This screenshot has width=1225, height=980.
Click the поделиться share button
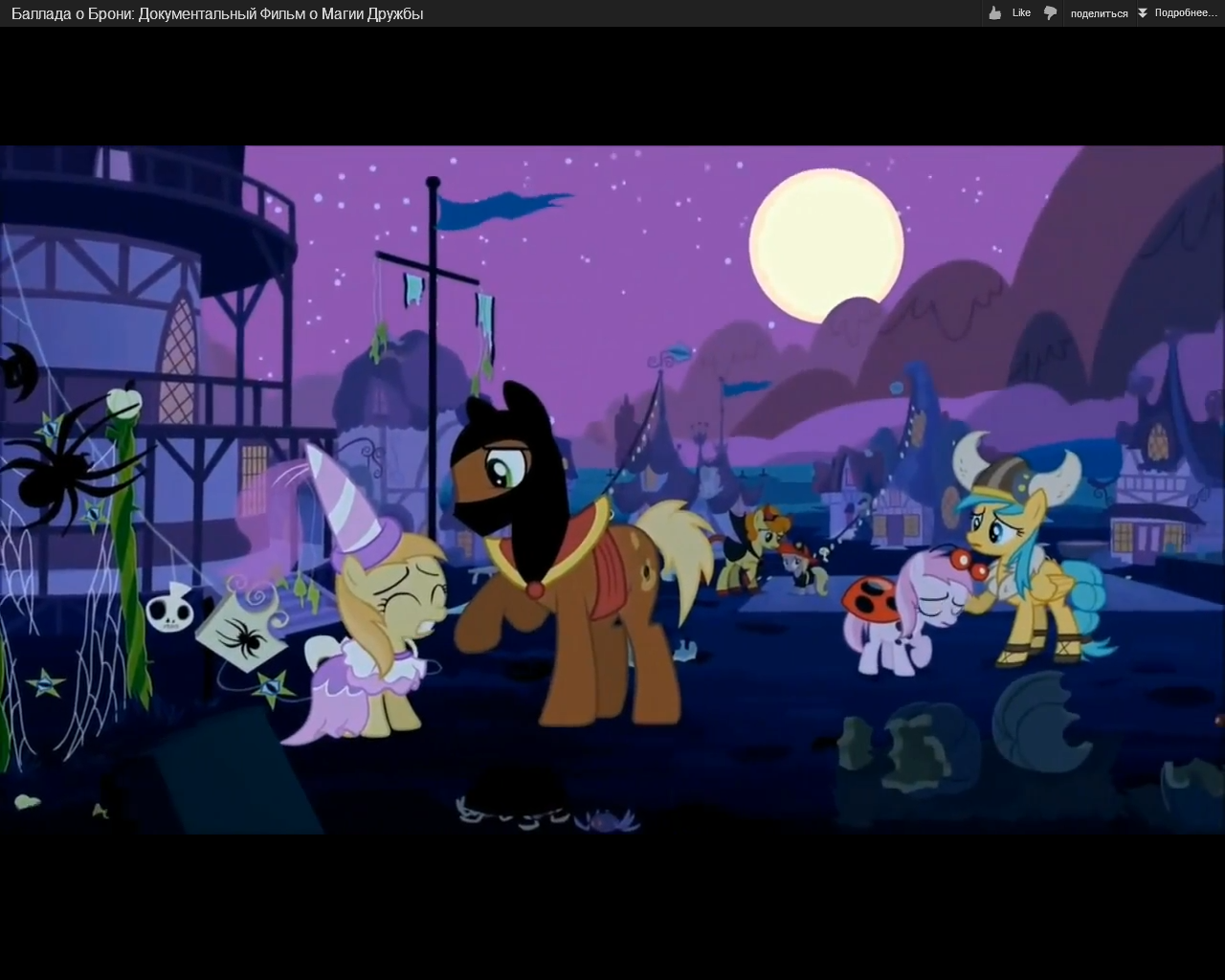pyautogui.click(x=1099, y=13)
